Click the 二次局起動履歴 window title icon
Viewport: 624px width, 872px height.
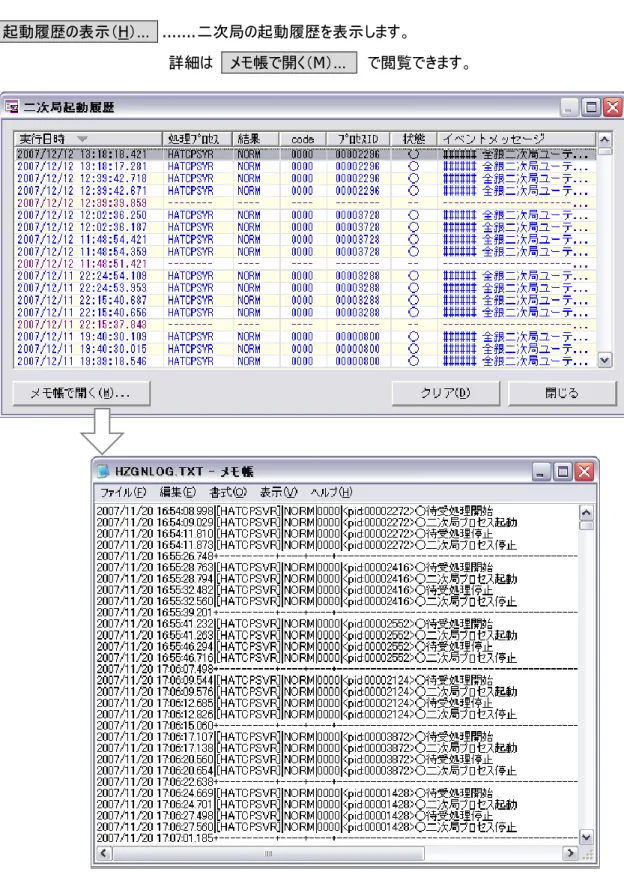coord(12,107)
